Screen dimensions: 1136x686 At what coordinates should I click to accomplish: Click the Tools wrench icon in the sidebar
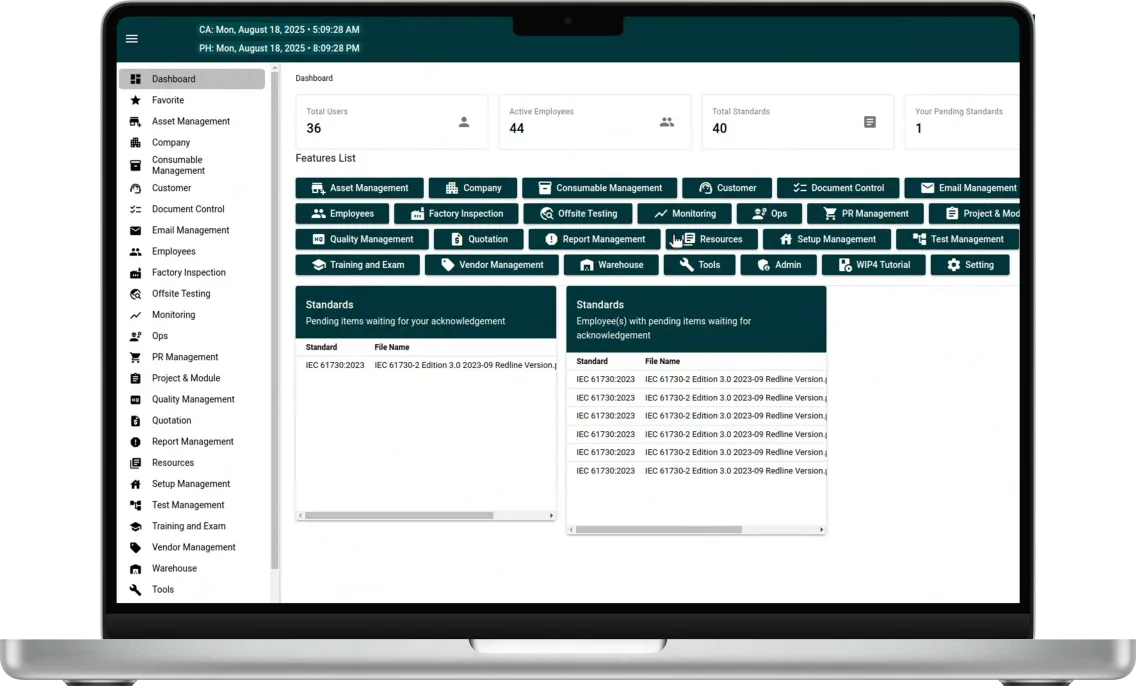(135, 590)
